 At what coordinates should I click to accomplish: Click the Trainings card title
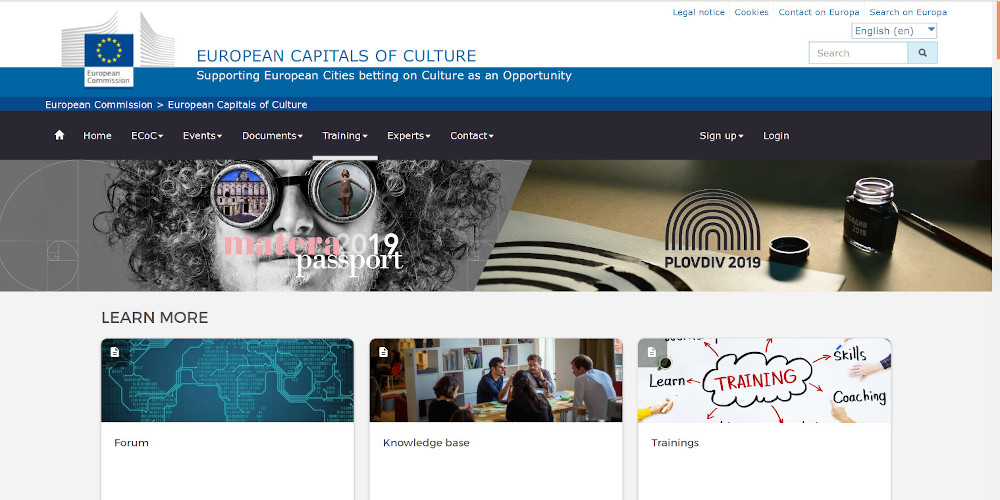(x=675, y=443)
